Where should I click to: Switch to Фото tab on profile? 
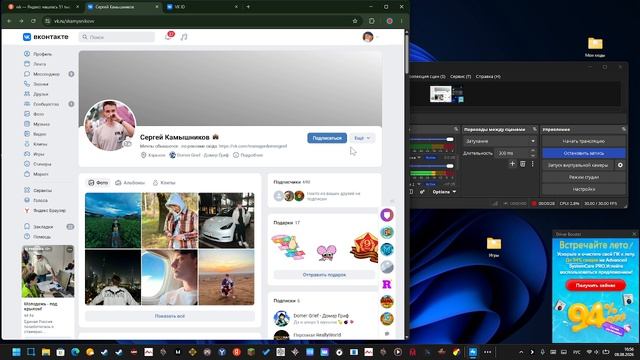click(x=98, y=182)
